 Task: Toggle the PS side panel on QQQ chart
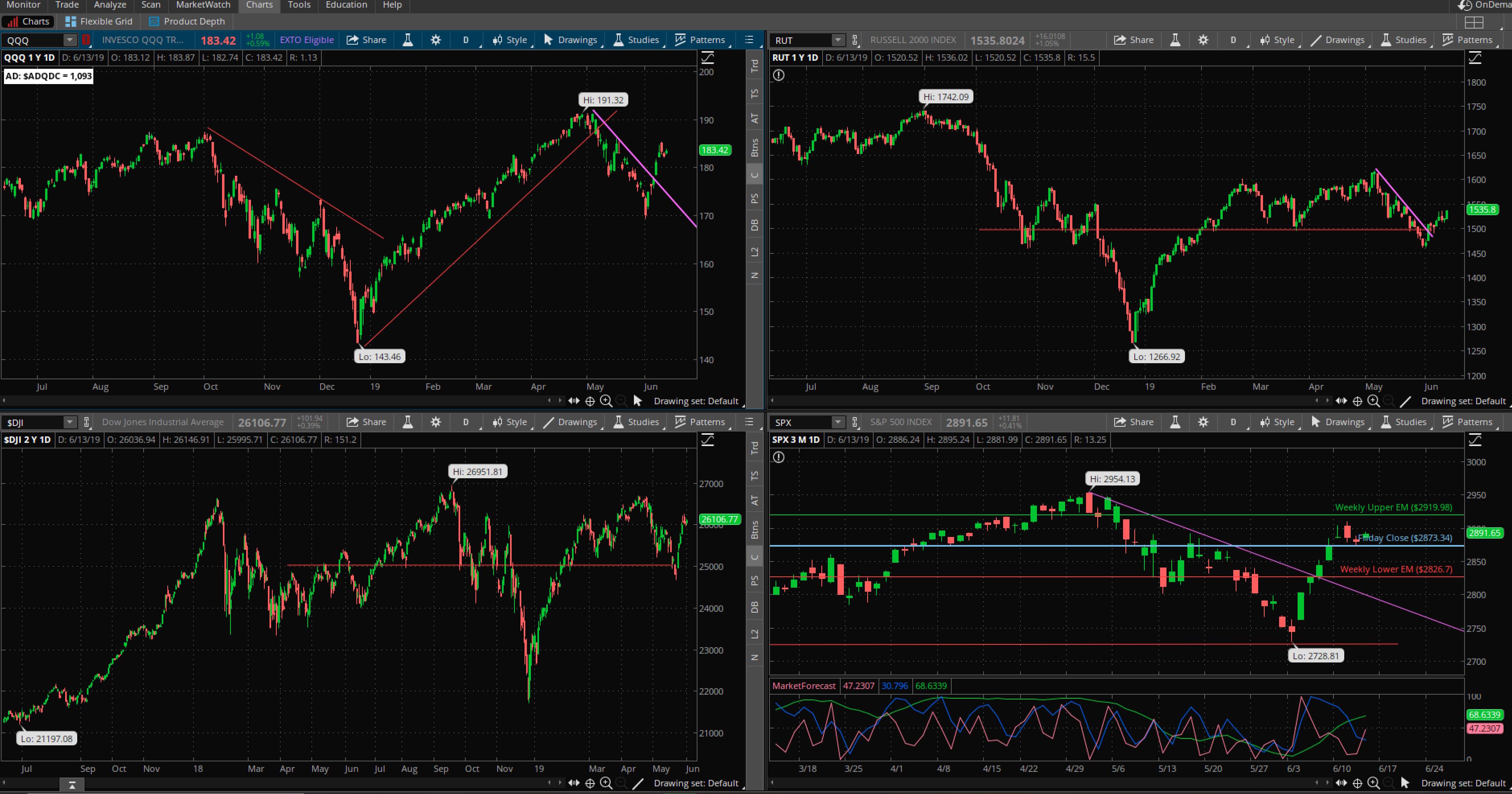755,198
